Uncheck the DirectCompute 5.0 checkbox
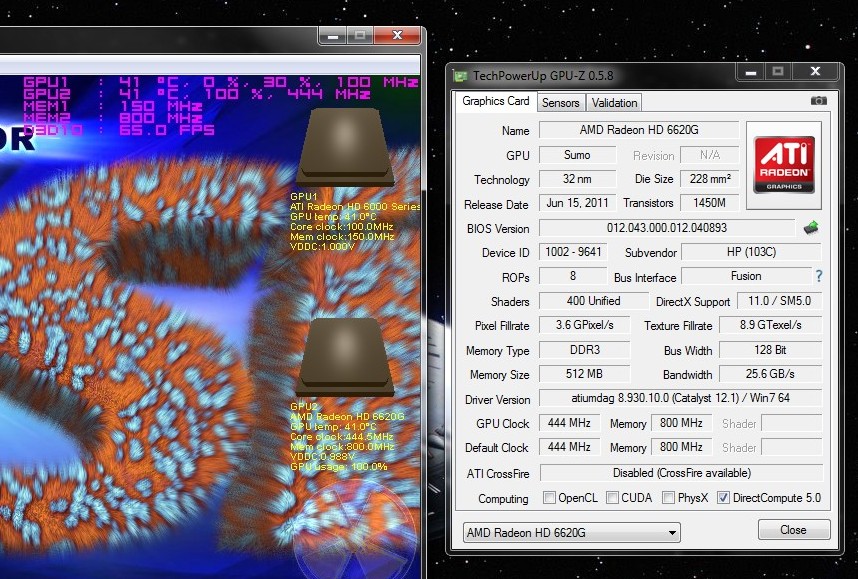 (723, 498)
